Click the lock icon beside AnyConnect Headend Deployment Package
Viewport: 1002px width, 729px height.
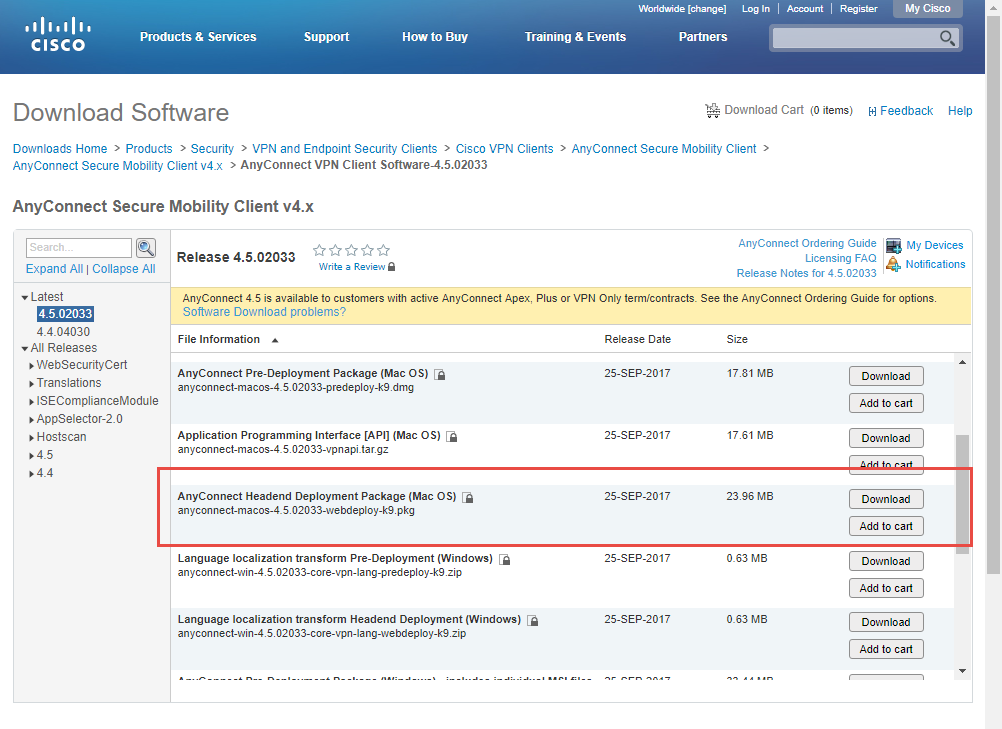pyautogui.click(x=468, y=497)
